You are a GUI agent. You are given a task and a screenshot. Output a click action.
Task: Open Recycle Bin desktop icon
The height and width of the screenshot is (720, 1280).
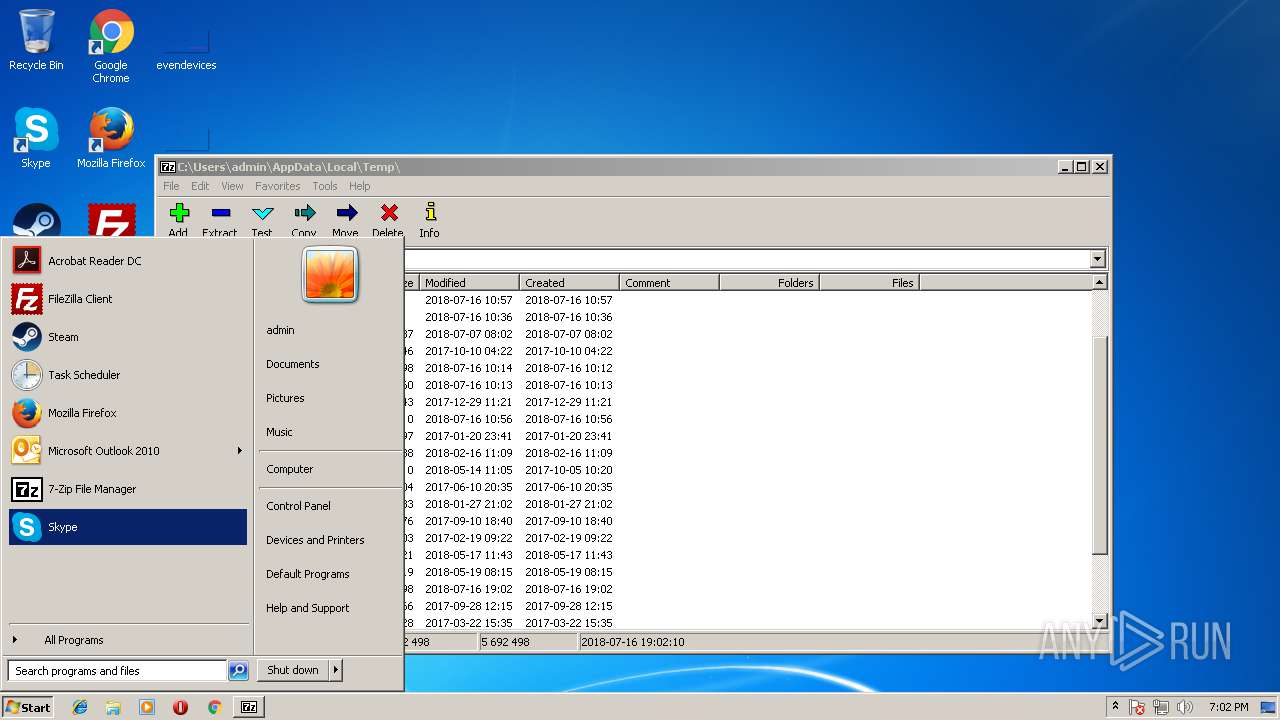click(x=36, y=40)
